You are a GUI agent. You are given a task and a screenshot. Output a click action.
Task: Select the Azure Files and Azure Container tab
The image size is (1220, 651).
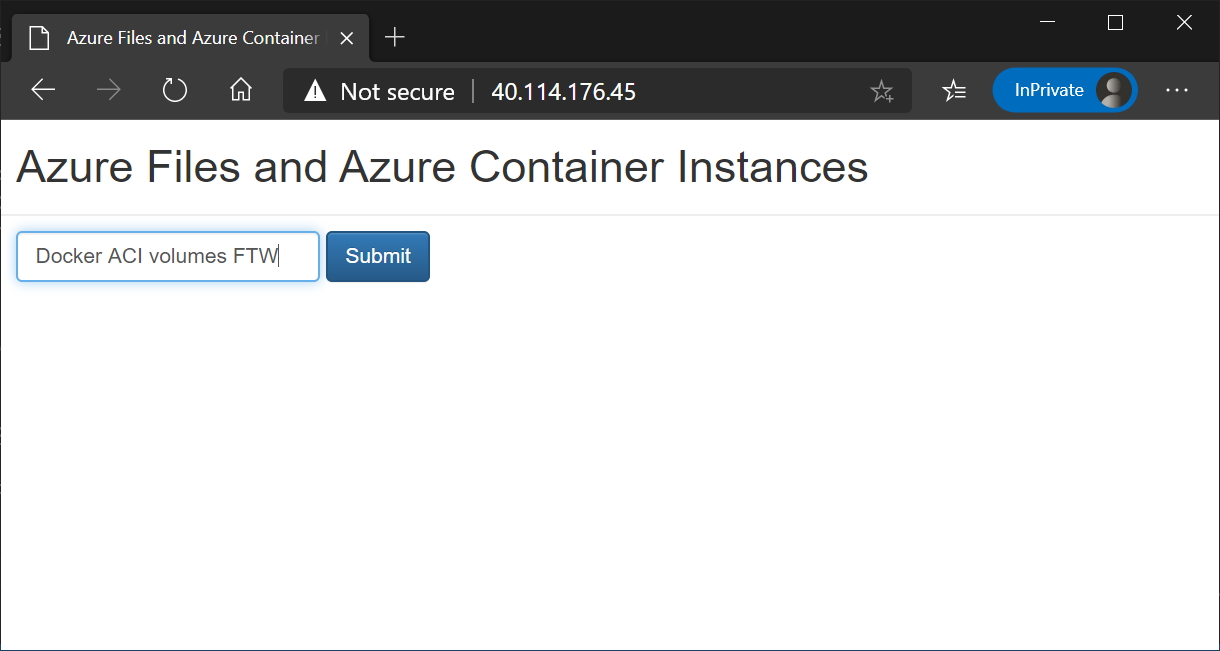pyautogui.click(x=190, y=38)
